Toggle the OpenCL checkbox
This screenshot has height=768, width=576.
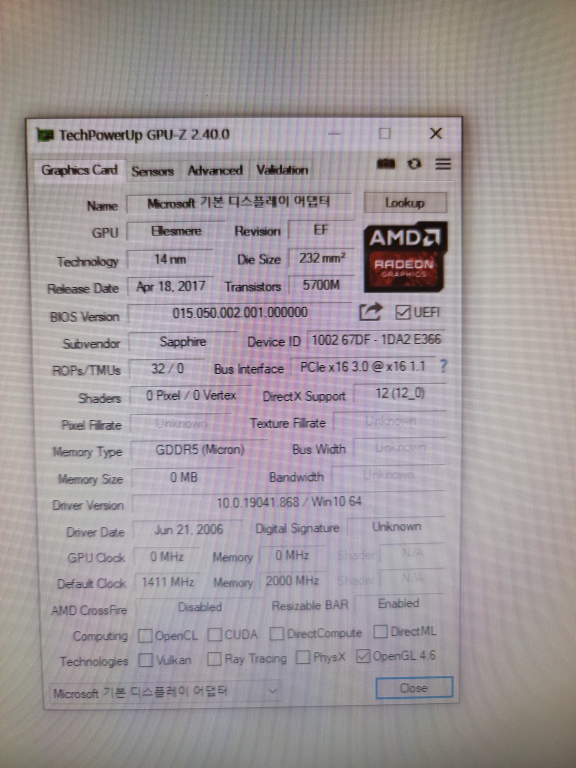[145, 635]
